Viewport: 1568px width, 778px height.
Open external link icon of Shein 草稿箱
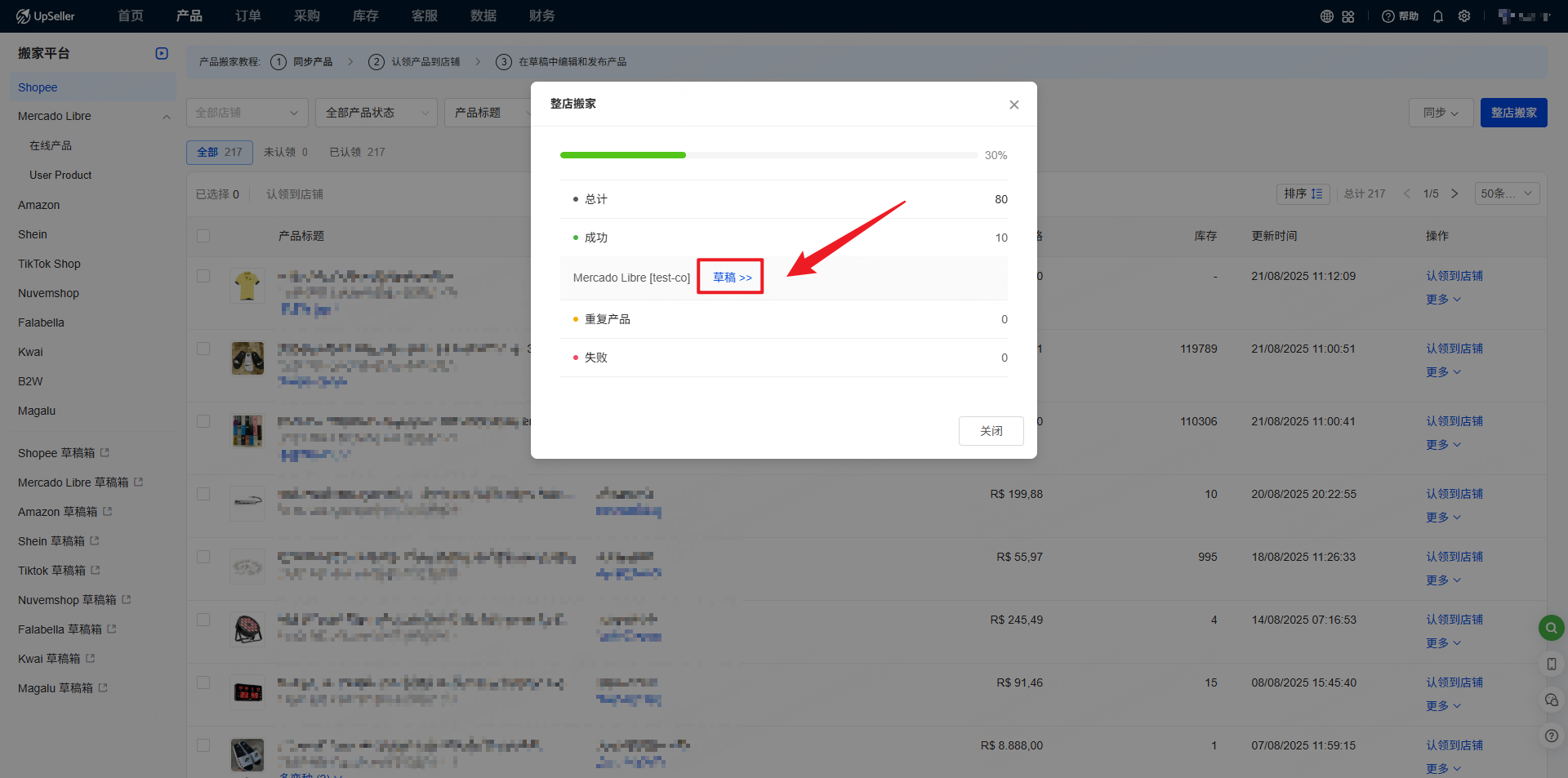95,540
